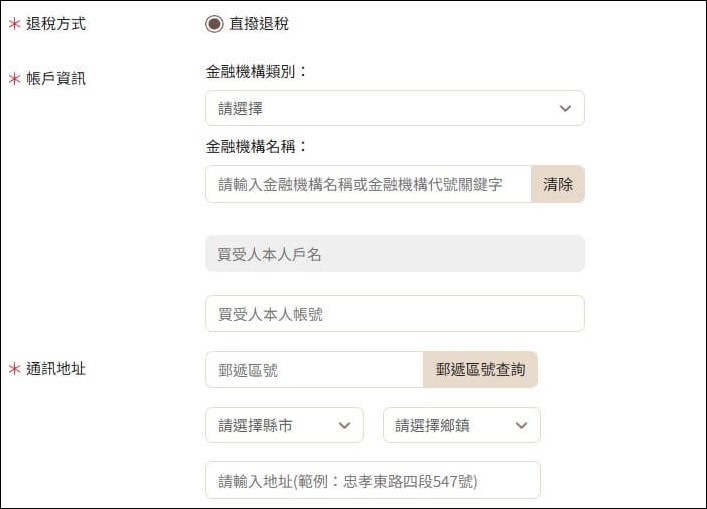Click the 金融機構類別 label text
The width and height of the screenshot is (707, 509).
[x=257, y=72]
